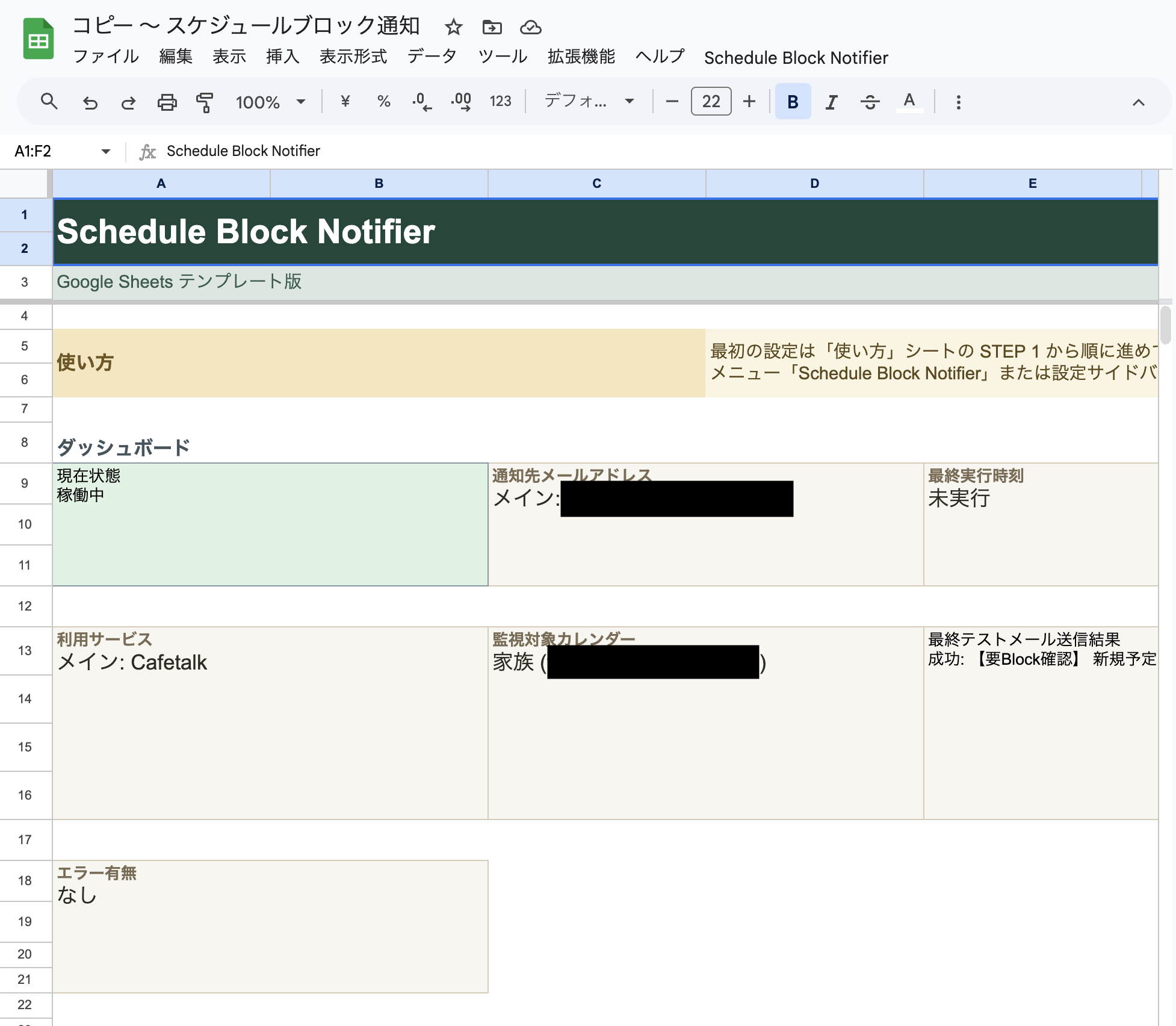Image resolution: width=1176 pixels, height=1026 pixels.
Task: Open the name box range dropdown
Action: (x=105, y=151)
